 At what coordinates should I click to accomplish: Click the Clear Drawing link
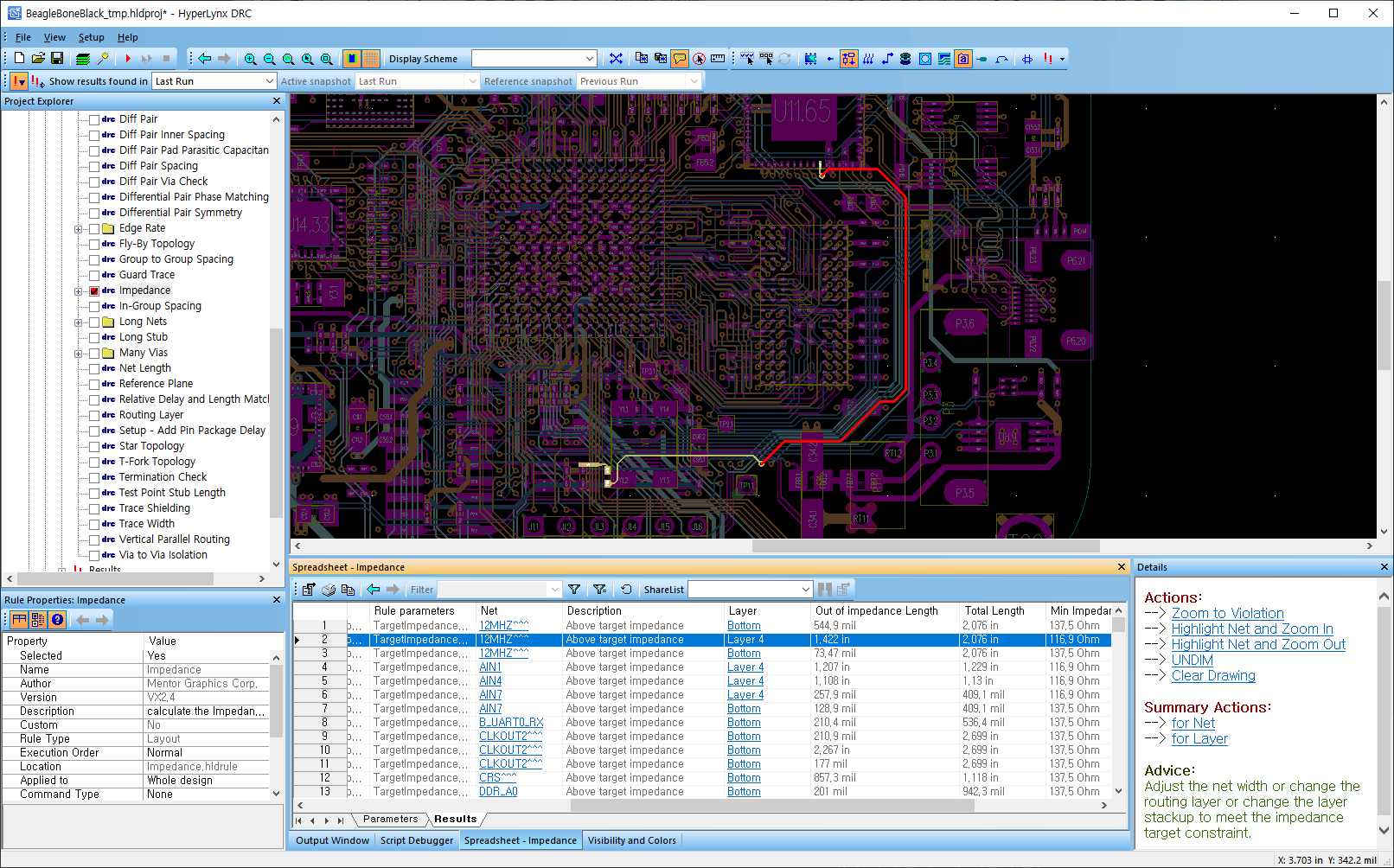(x=1213, y=675)
